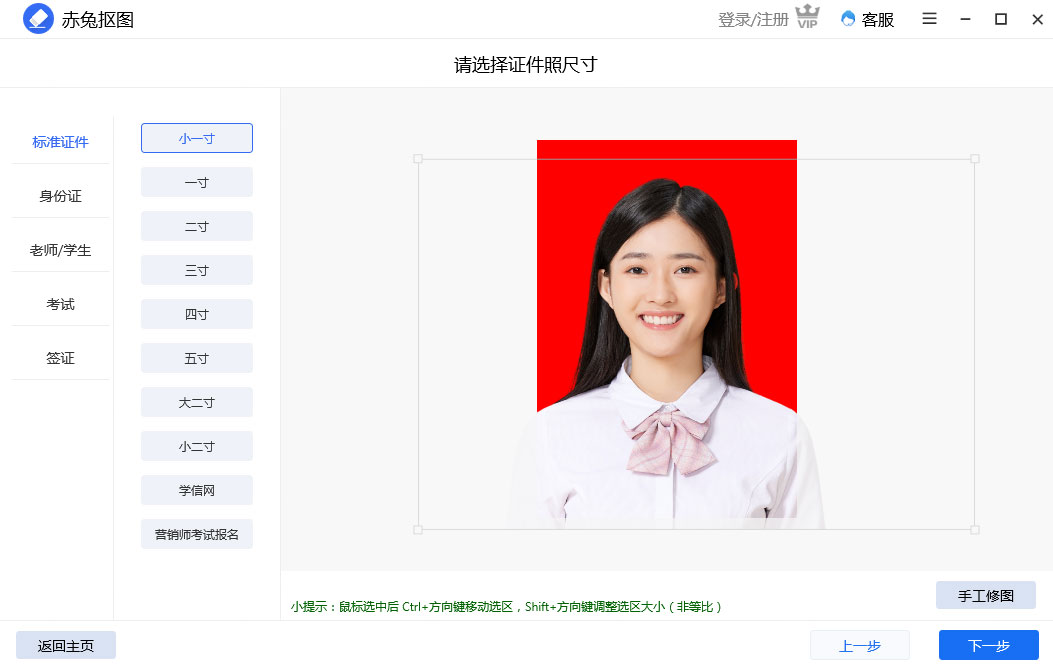Click 返回主页 to return home
Screen dimensions: 1053x667
click(66, 646)
